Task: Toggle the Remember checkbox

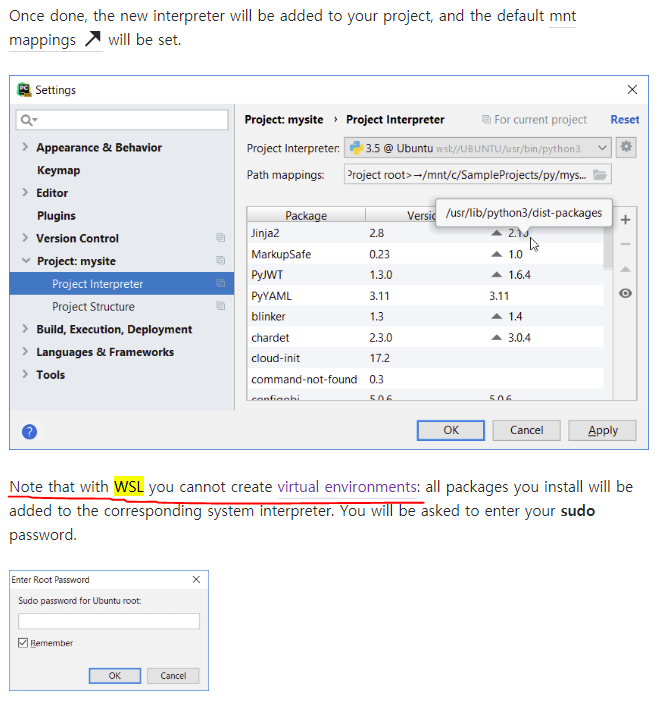Action: pos(23,642)
